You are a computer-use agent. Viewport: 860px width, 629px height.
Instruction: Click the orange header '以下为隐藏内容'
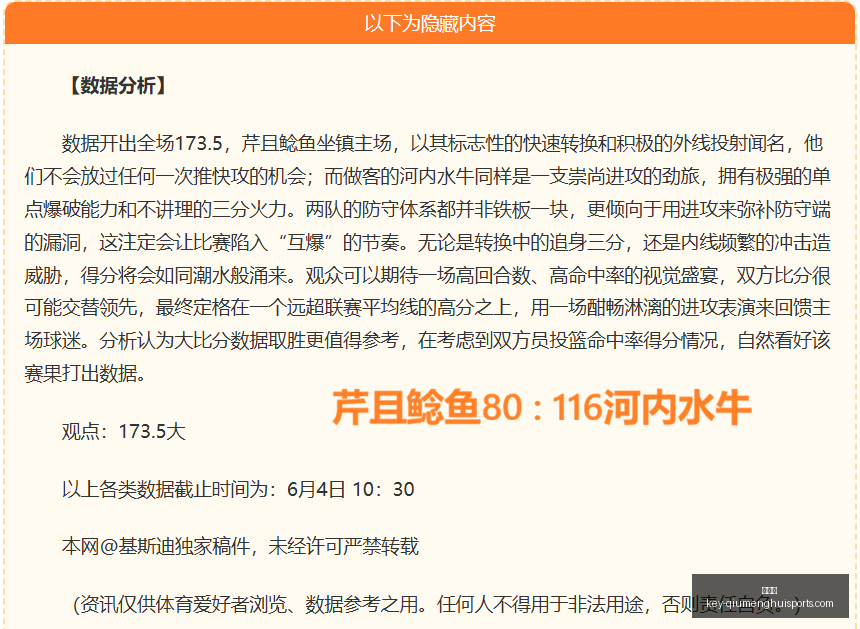[x=430, y=24]
